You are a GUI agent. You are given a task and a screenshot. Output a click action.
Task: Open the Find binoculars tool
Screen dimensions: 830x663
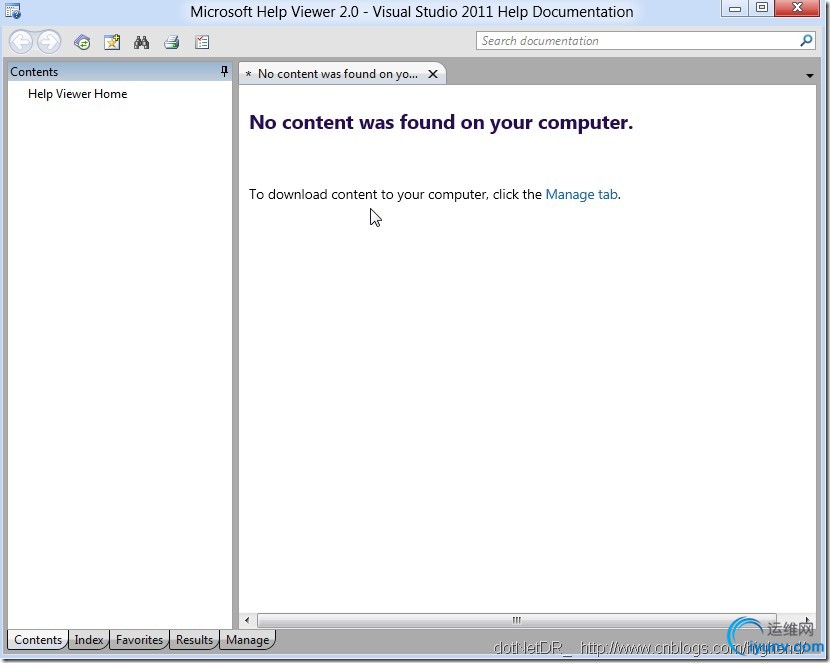pyautogui.click(x=141, y=42)
